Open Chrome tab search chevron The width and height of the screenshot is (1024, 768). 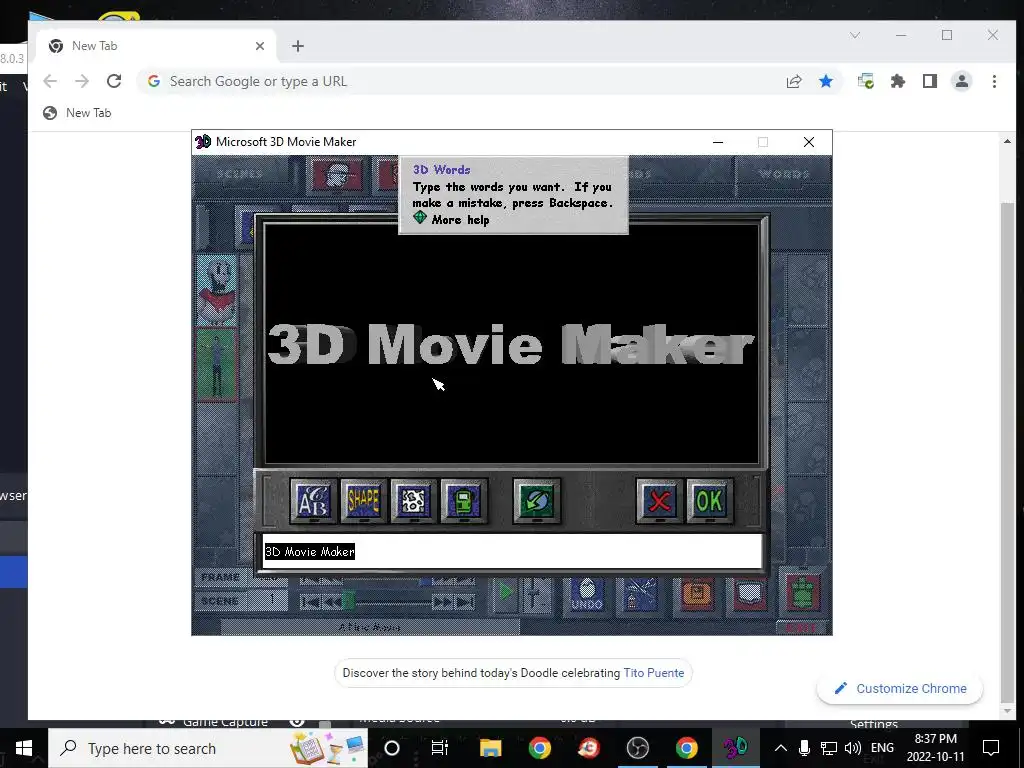[855, 35]
